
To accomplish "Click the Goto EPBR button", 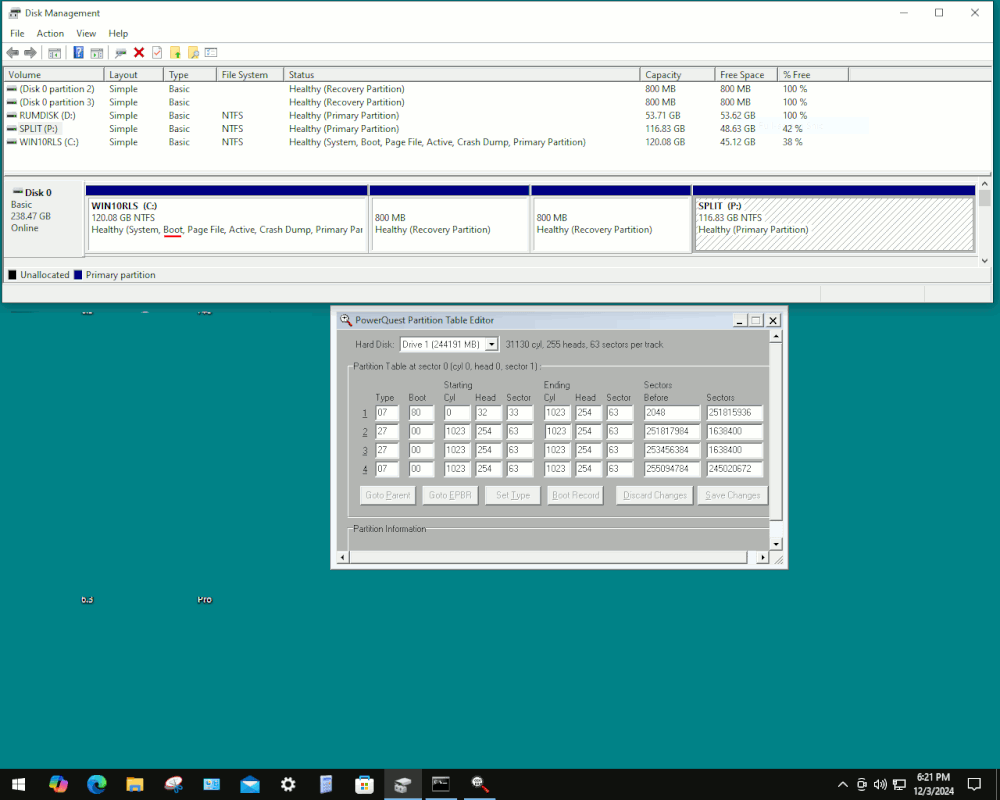I will [450, 495].
